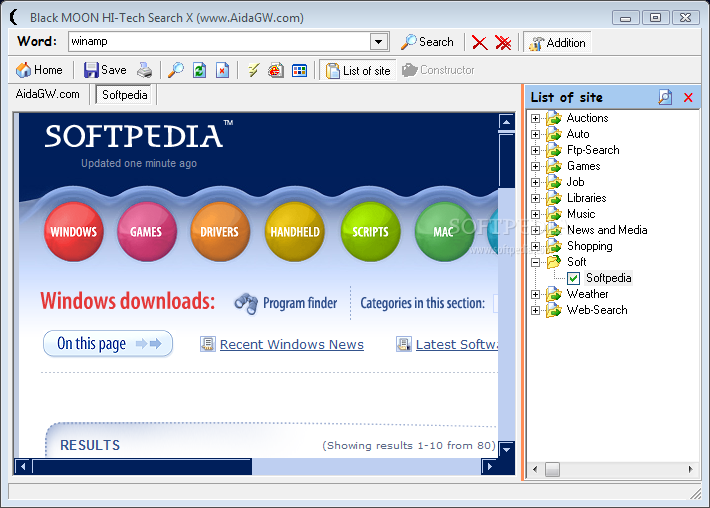Expand the Auto tree node
710x508 pixels.
point(535,134)
